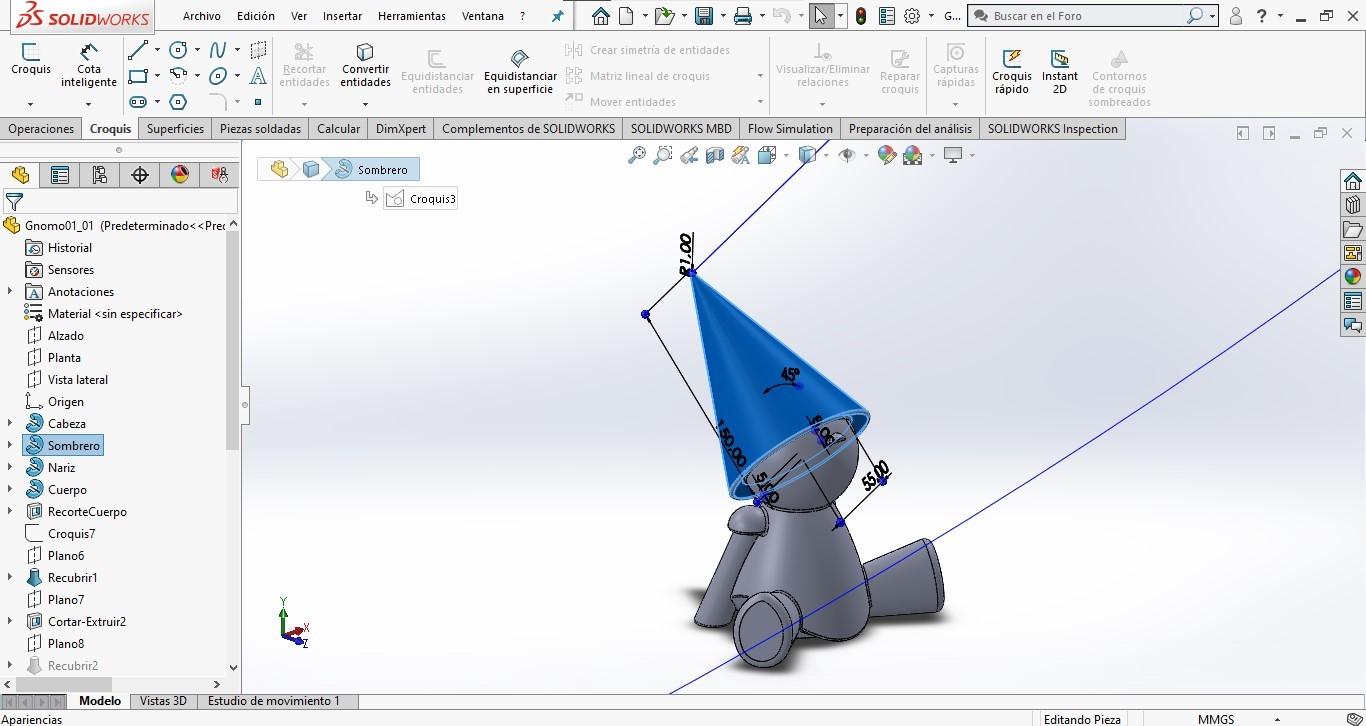1366x726 pixels.
Task: Open View Settings monitor icon
Action: pos(953,155)
